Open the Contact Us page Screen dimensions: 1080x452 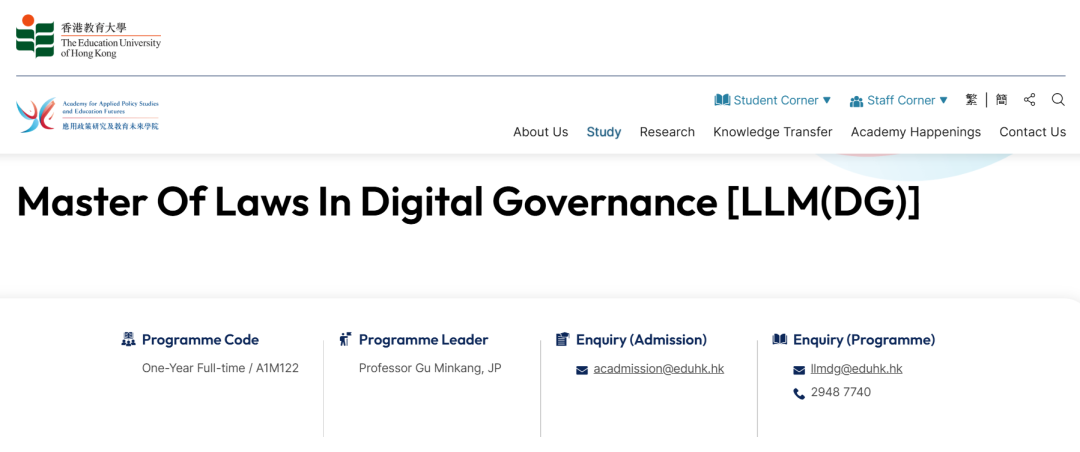point(1032,132)
